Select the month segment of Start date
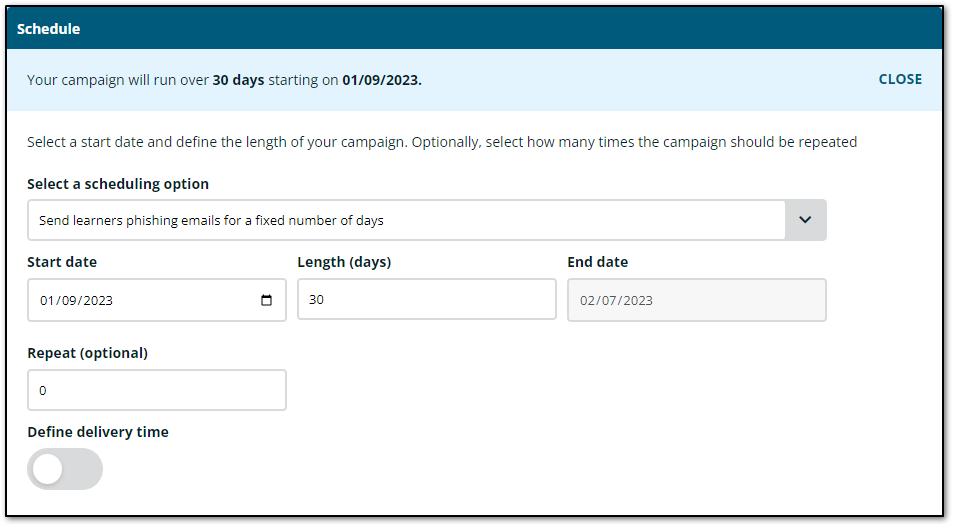 coord(46,300)
